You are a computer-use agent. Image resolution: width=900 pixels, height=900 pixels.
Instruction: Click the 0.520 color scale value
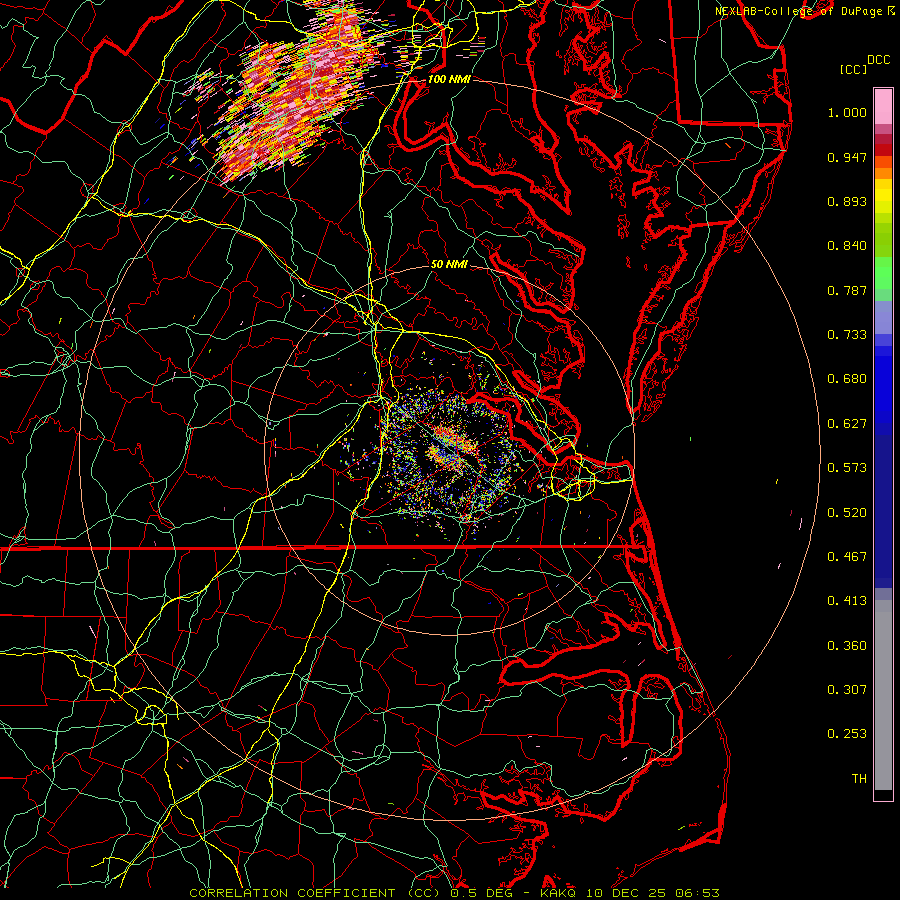click(x=847, y=513)
